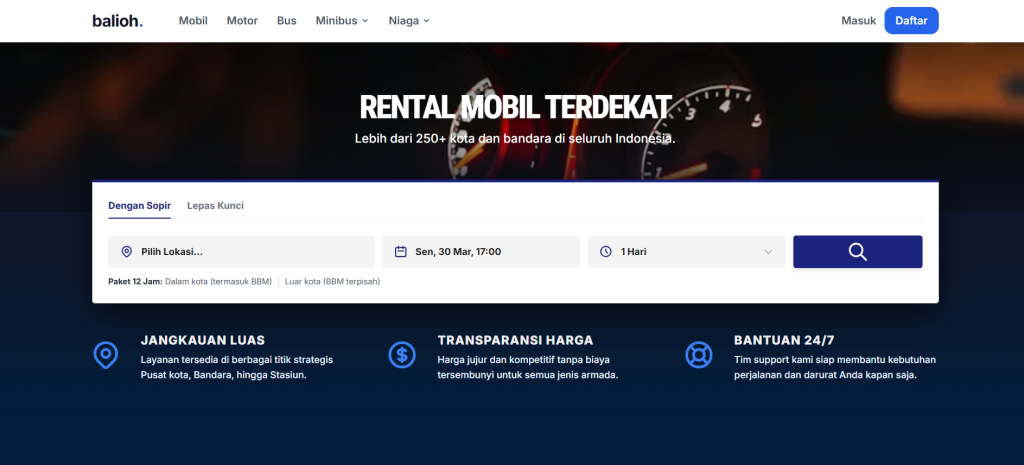The height and width of the screenshot is (465, 1024).
Task: Expand the Minibus dropdown menu
Action: pyautogui.click(x=342, y=20)
